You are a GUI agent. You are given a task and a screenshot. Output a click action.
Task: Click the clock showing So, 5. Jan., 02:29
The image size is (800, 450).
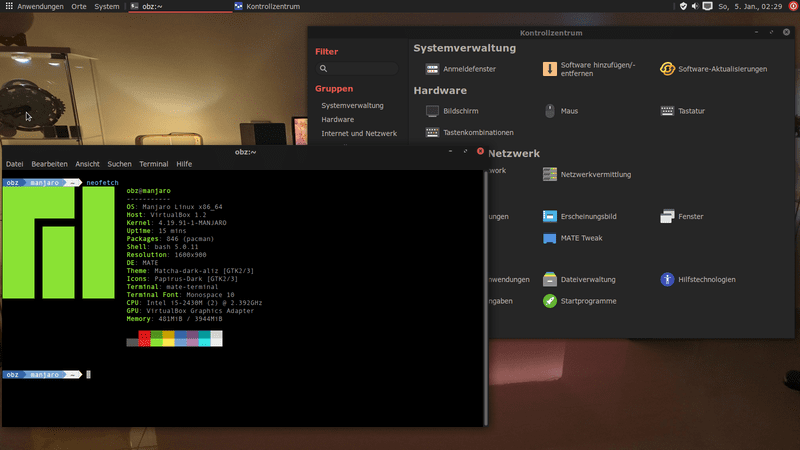[750, 6]
